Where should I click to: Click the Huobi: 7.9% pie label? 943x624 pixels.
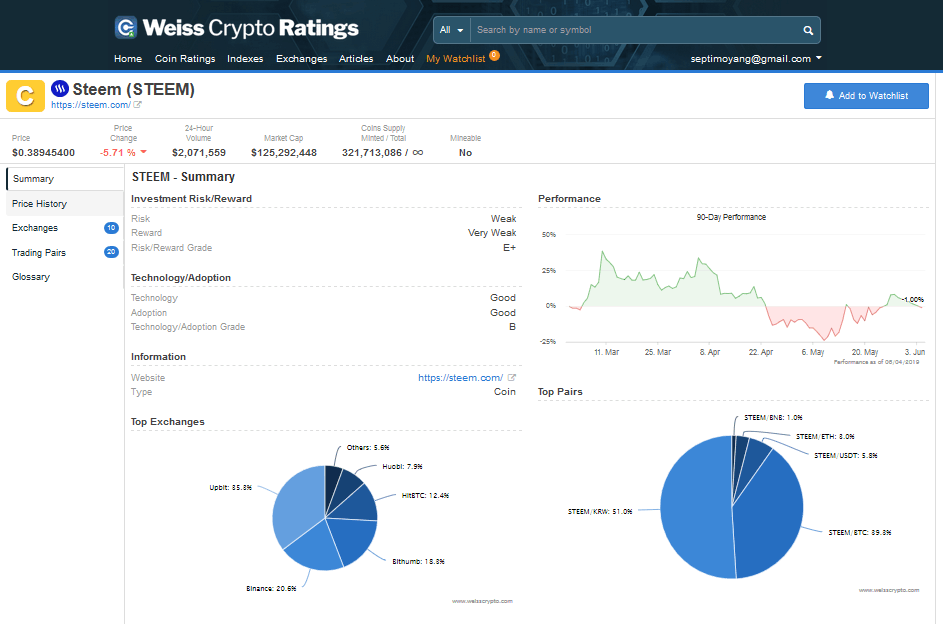[402, 466]
